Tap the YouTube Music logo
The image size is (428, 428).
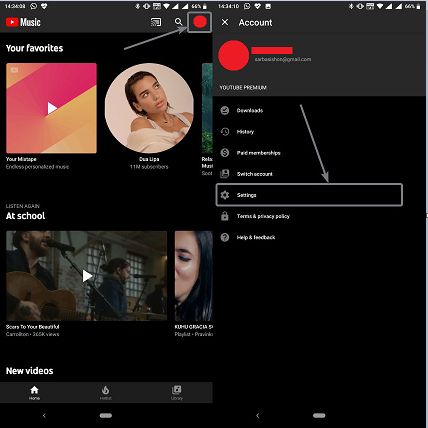tap(23, 22)
